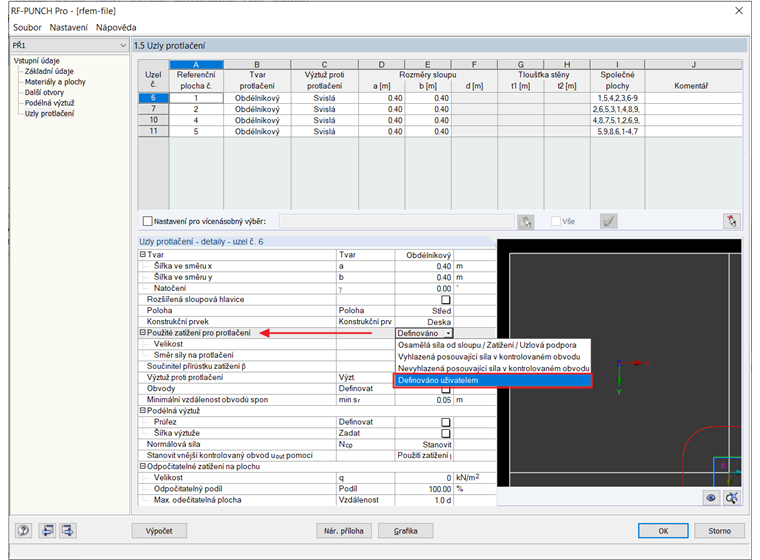Screen dimensions: 760x560
Task: Click the Grafika button
Action: coord(405,531)
